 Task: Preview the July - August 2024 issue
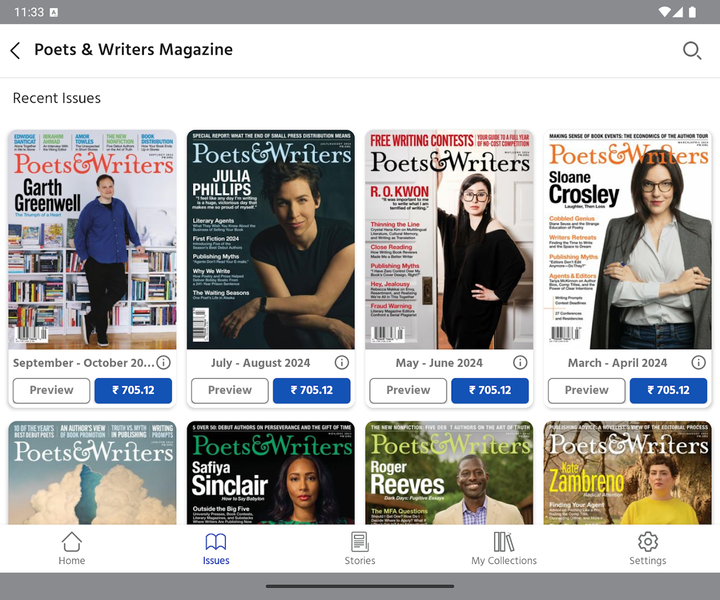230,390
